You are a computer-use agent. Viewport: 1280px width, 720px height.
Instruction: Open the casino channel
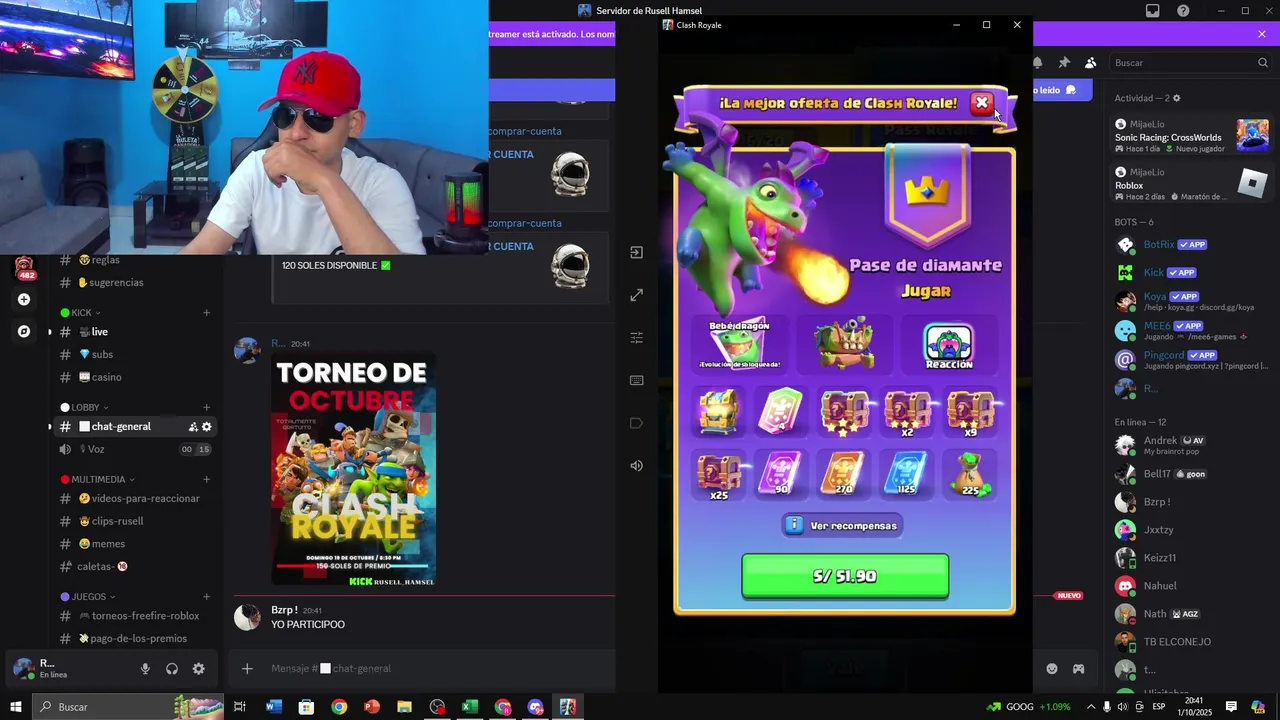(134, 377)
